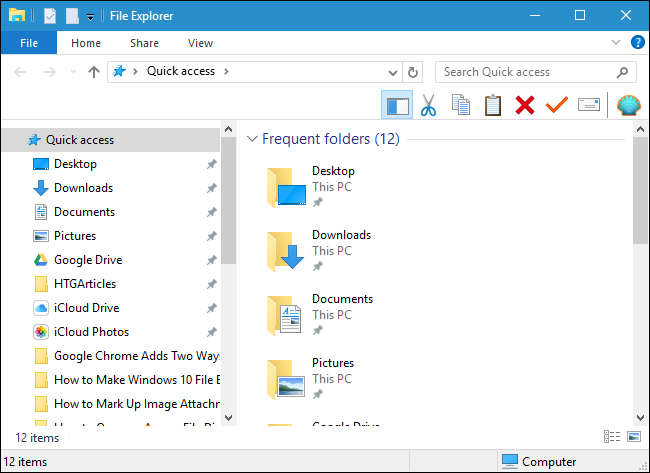650x473 pixels.
Task: Click the orange checkmark Rename icon
Action: tap(556, 105)
